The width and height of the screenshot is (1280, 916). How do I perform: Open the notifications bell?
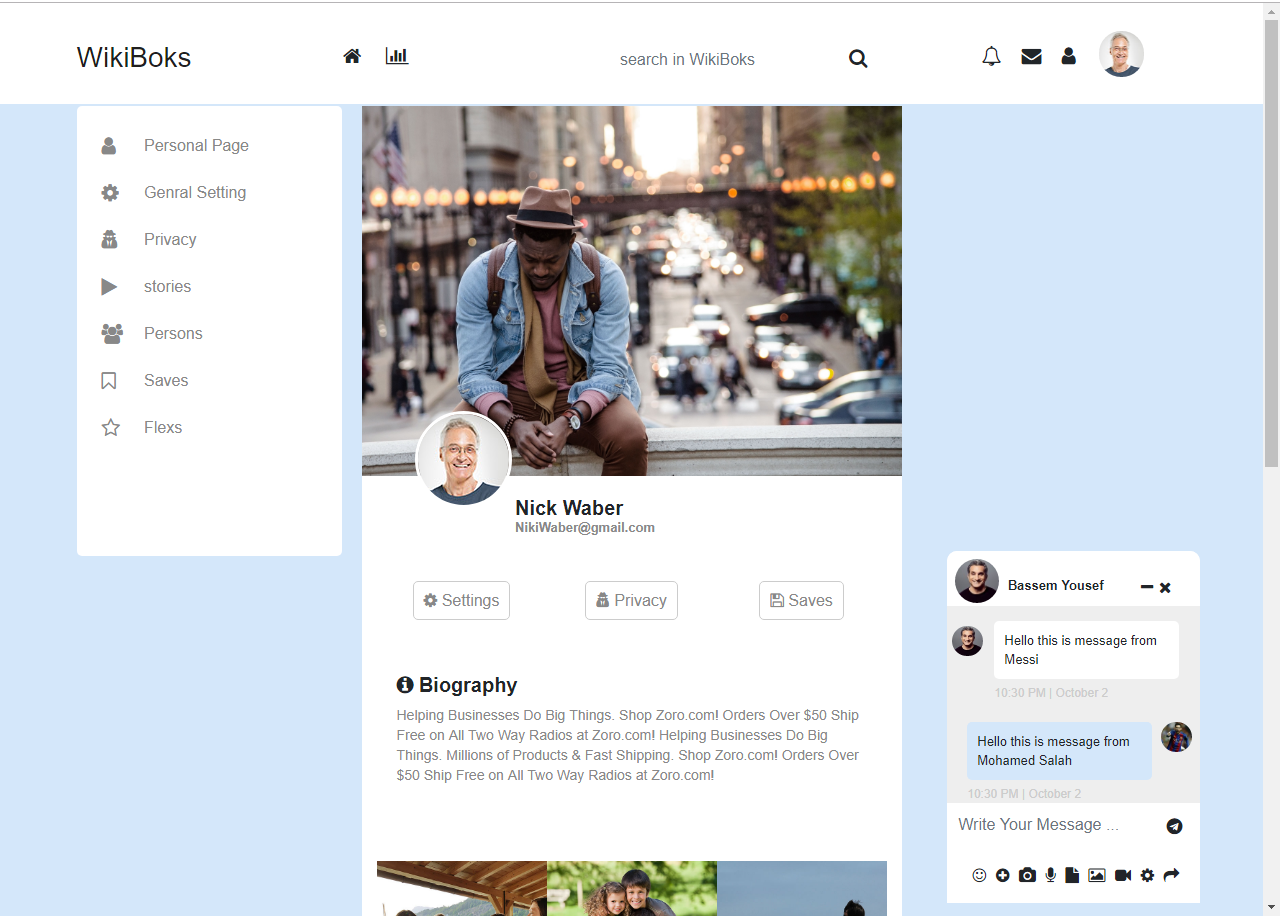(x=991, y=57)
